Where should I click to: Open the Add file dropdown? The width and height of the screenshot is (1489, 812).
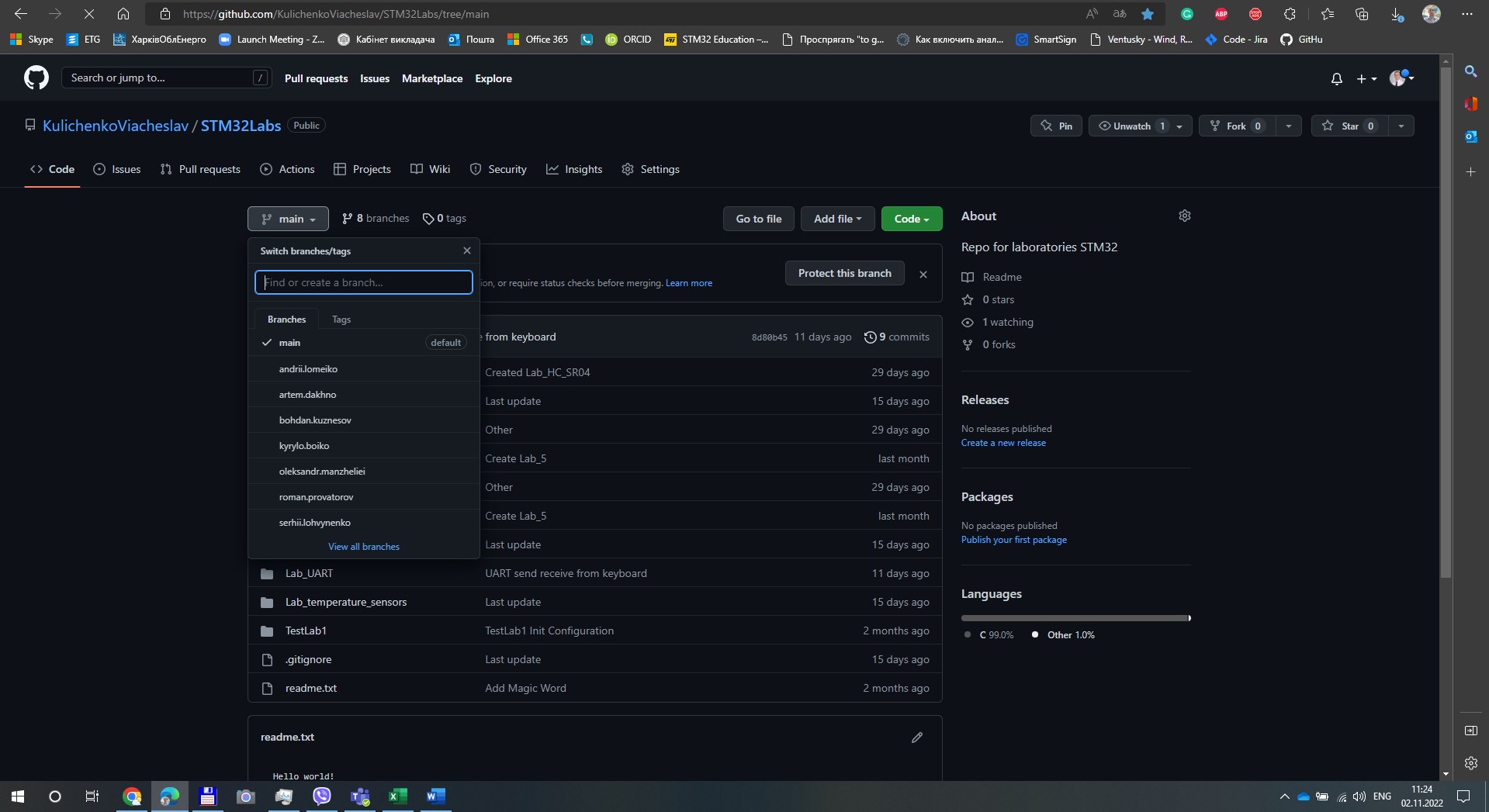coord(837,219)
